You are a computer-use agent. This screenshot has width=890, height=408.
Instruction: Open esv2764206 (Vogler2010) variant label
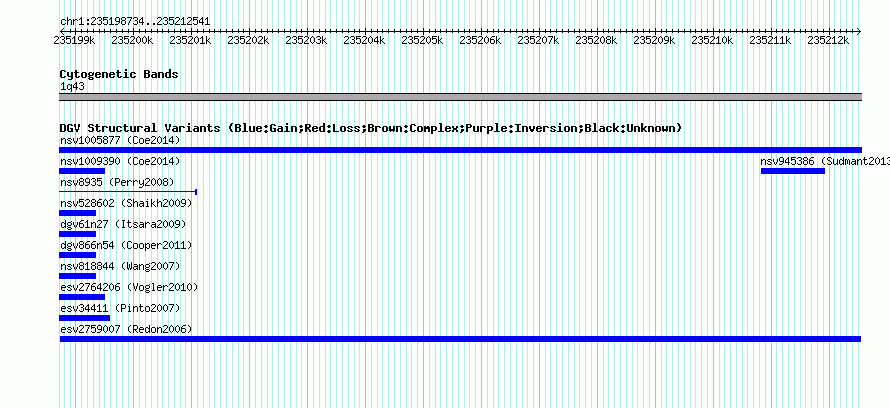pos(129,288)
